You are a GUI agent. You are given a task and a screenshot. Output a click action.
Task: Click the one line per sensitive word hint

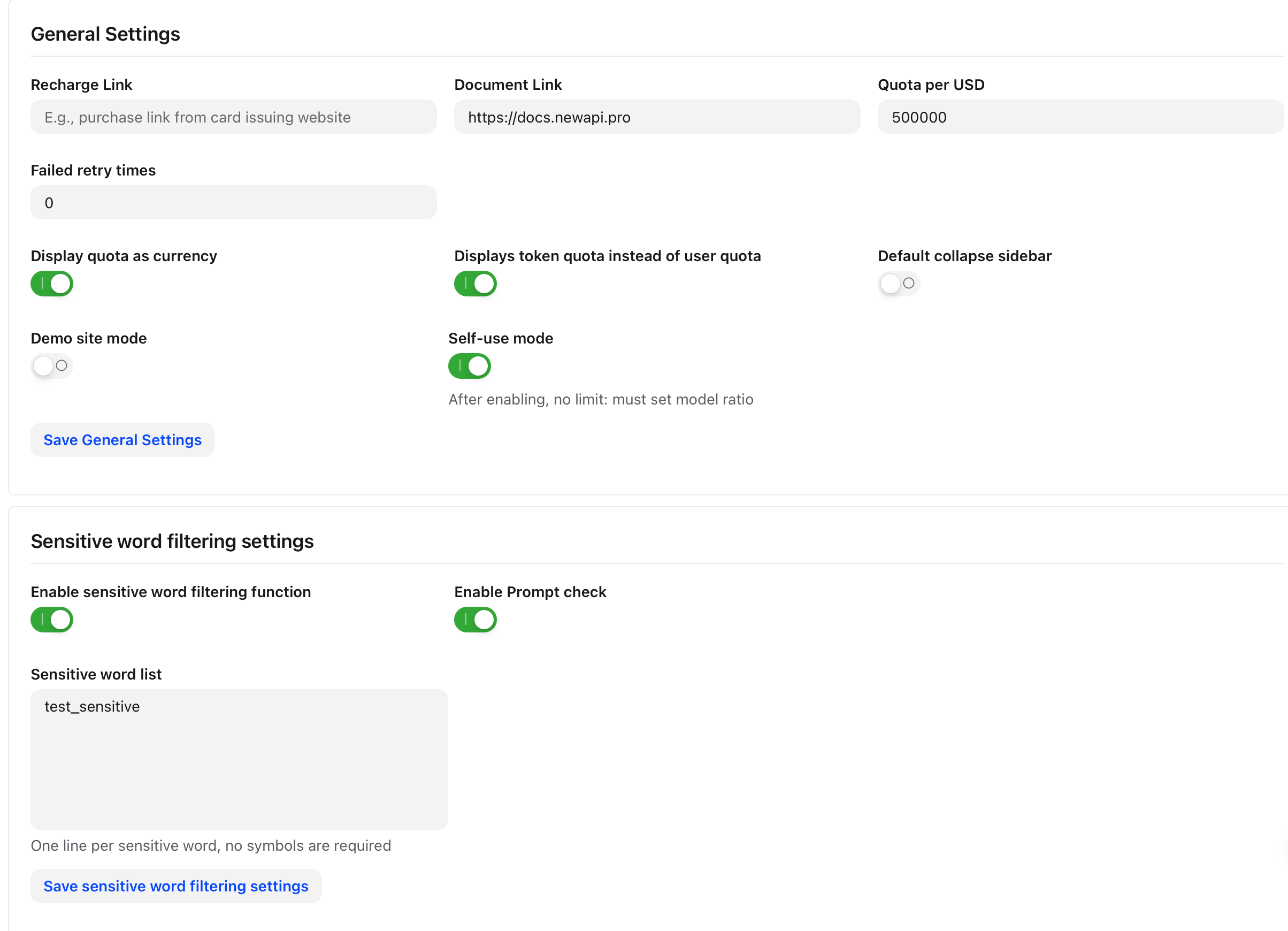[211, 846]
